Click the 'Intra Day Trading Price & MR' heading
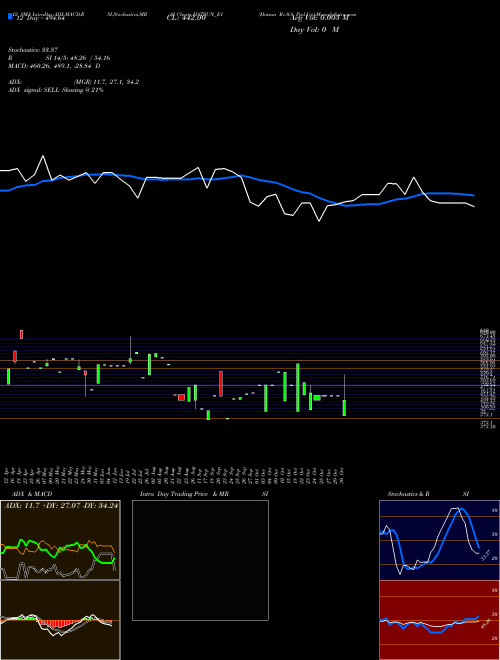Image resolution: width=500 pixels, height=660 pixels. click(x=185, y=494)
